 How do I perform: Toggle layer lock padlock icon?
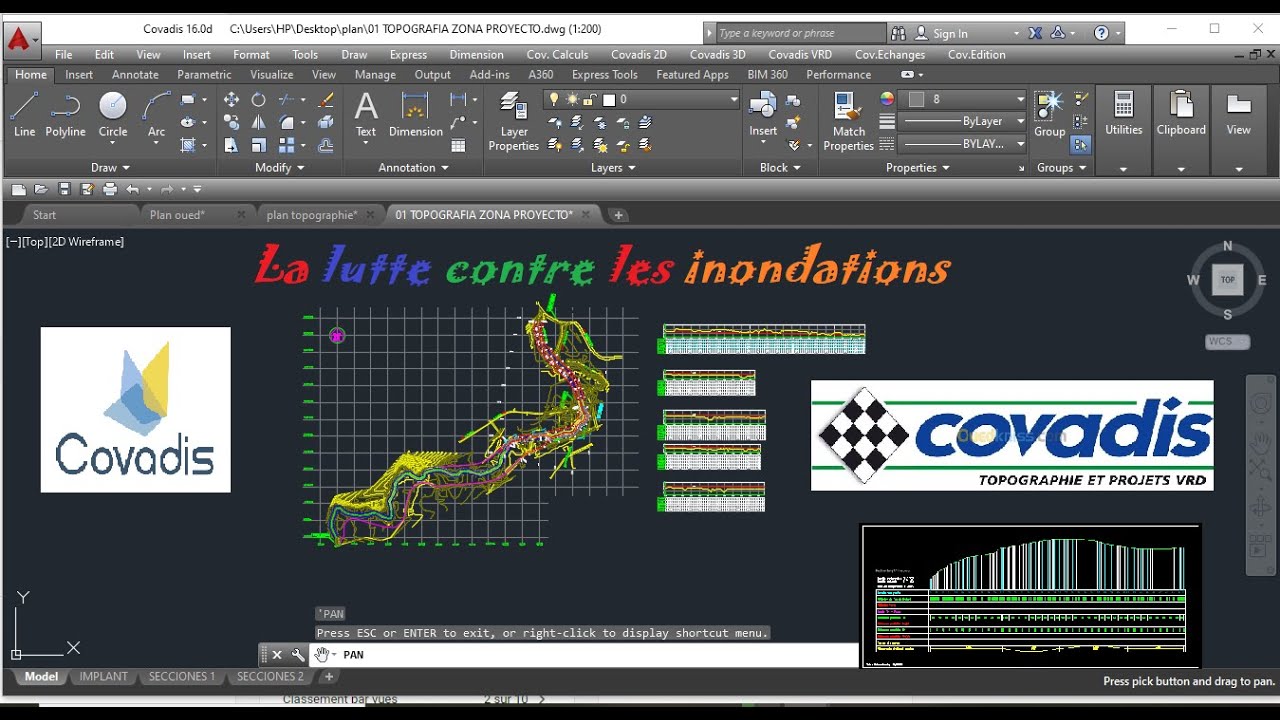[590, 99]
